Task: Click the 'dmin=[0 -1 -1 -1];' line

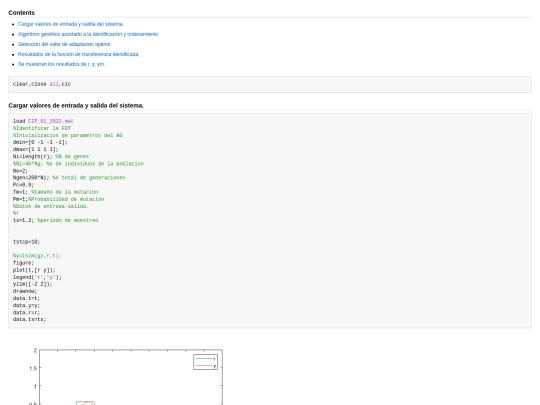Action: (40, 142)
